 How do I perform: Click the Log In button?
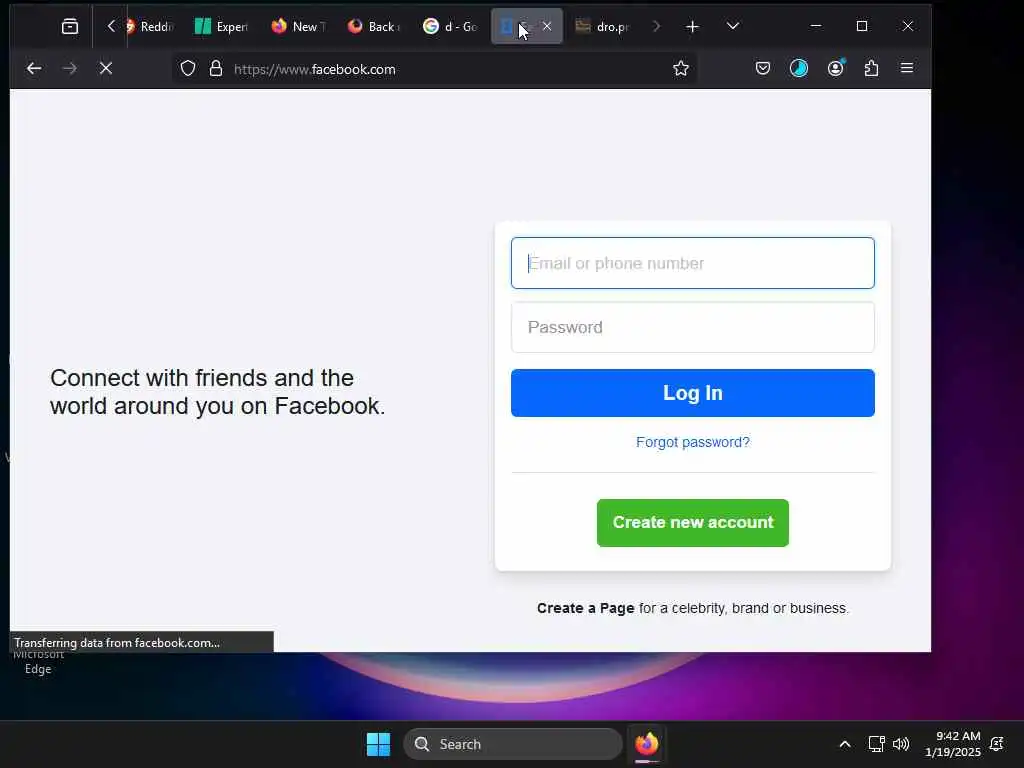click(x=692, y=393)
